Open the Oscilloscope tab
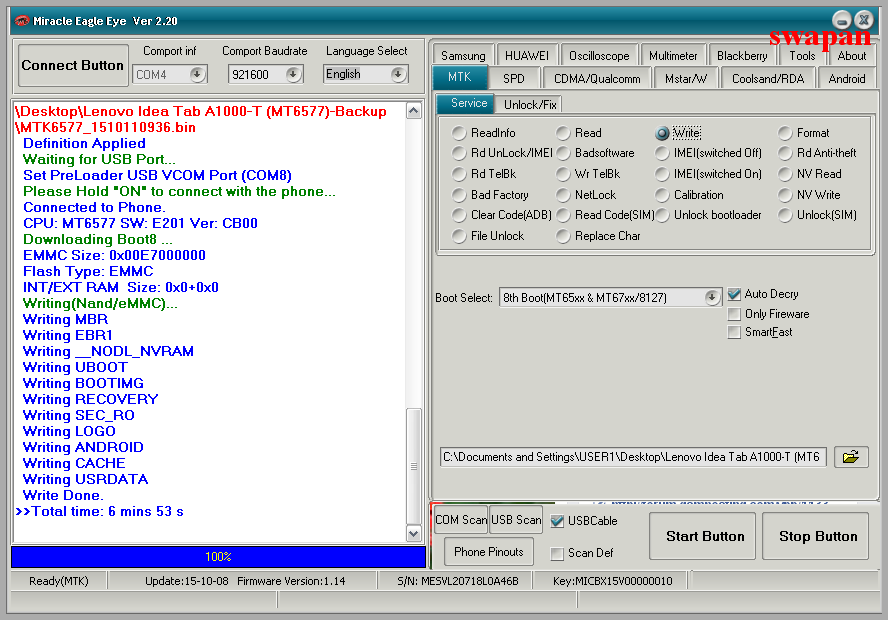The height and width of the screenshot is (620, 888). 599,55
